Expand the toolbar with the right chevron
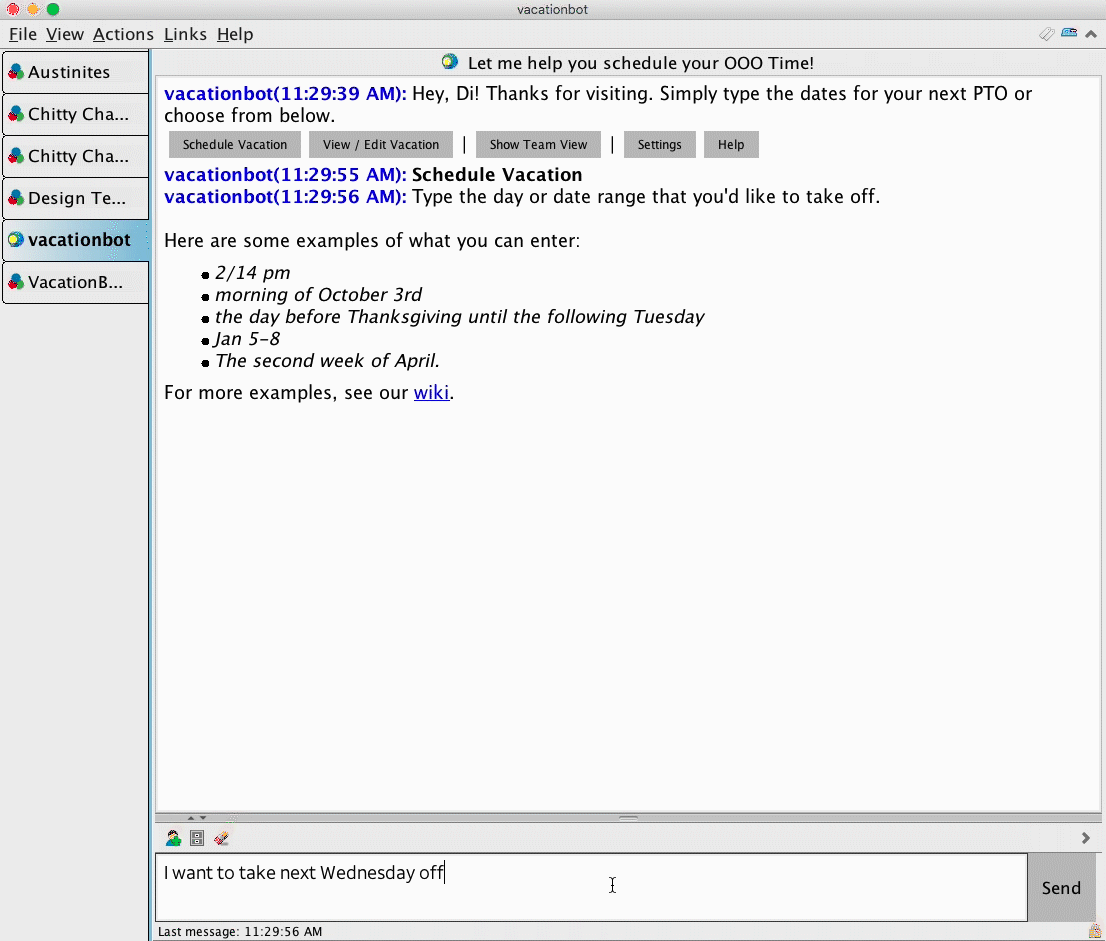This screenshot has height=941, width=1106. pos(1086,838)
